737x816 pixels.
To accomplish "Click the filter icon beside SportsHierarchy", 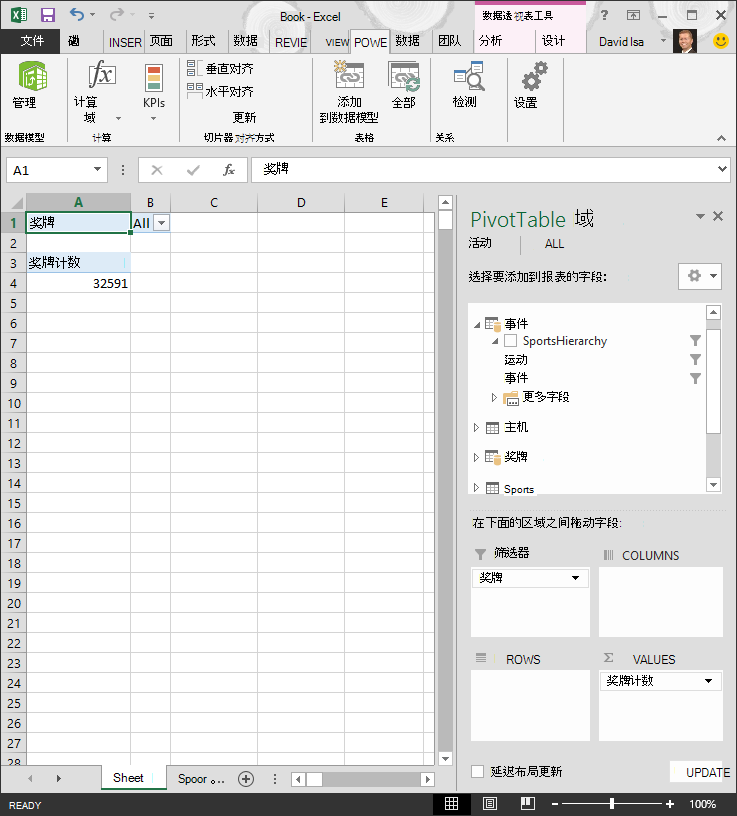I will pos(695,341).
